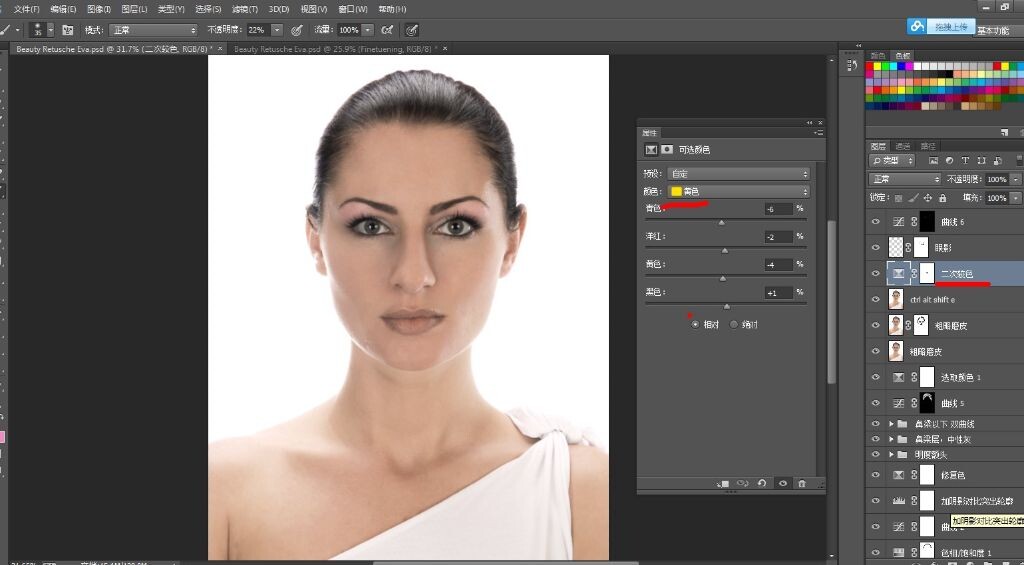Click the lock image pixels brush icon
The height and width of the screenshot is (565, 1024).
(x=914, y=197)
